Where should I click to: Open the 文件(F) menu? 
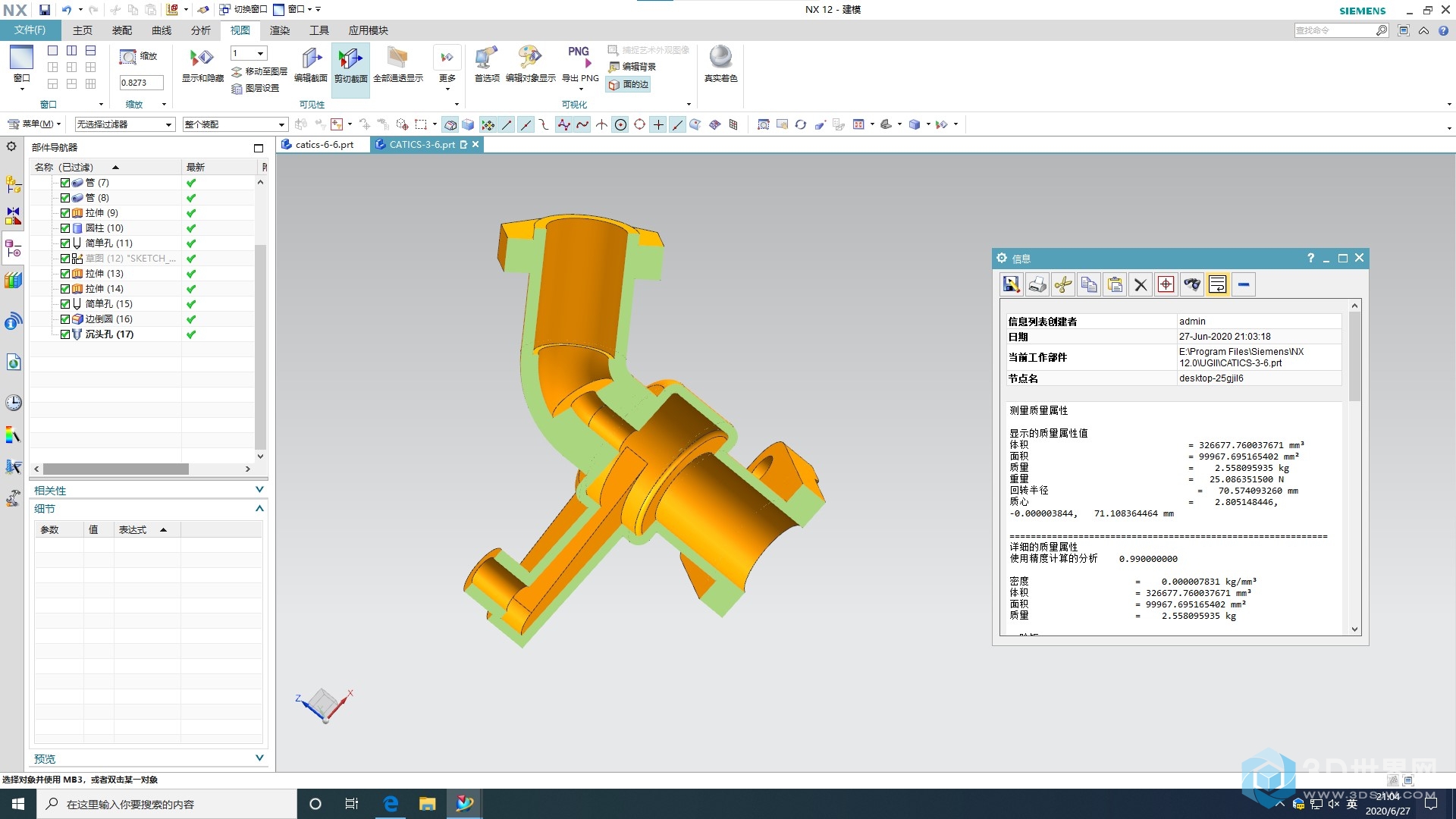(x=30, y=30)
